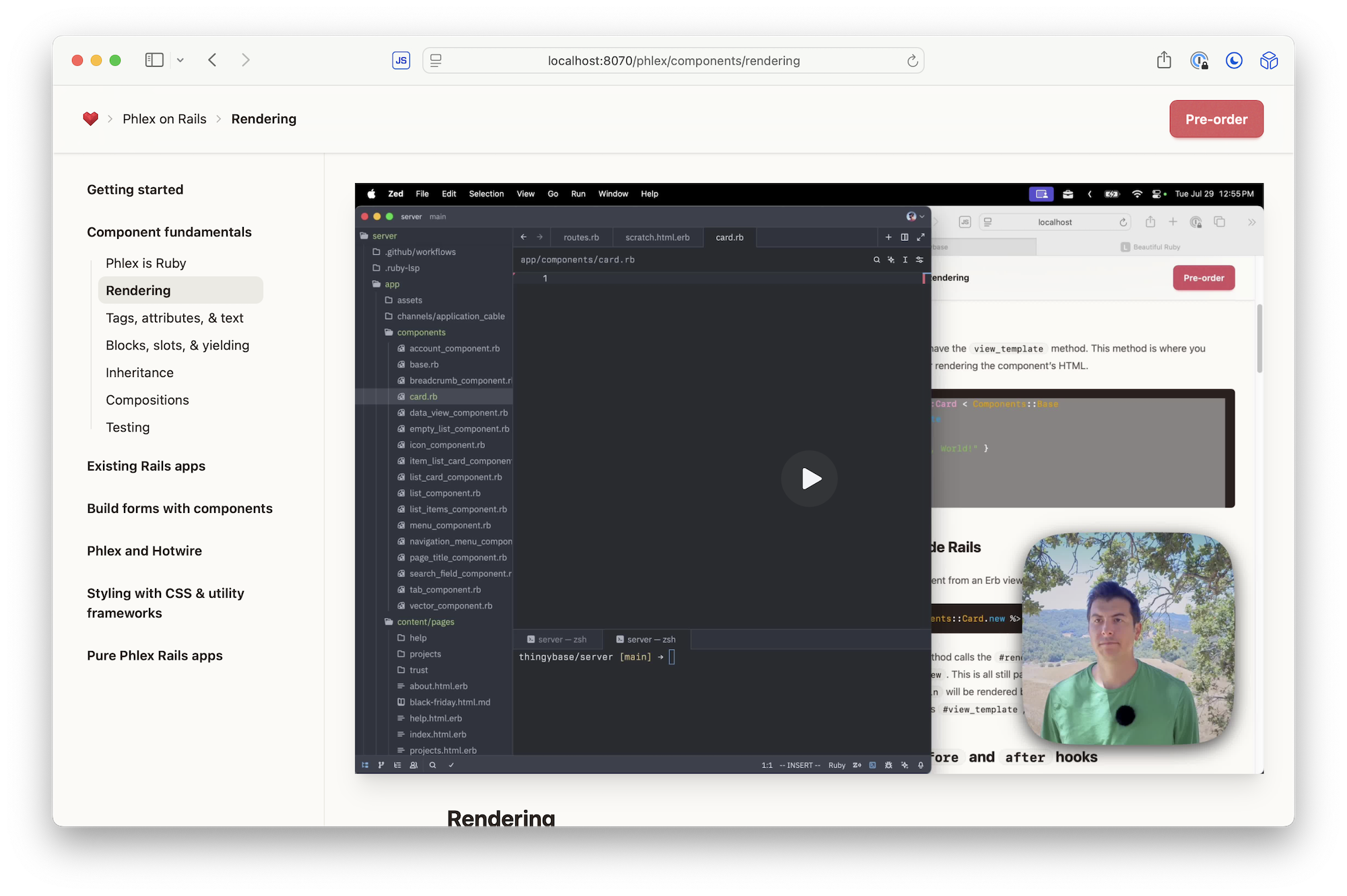Go back to the previous page

[212, 60]
